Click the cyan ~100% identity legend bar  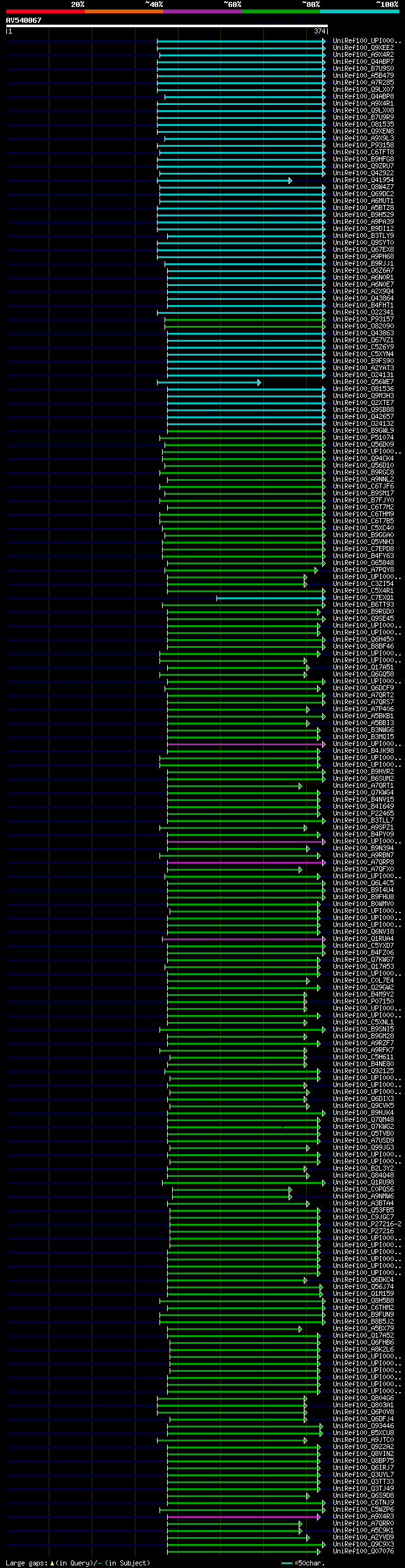pos(359,11)
